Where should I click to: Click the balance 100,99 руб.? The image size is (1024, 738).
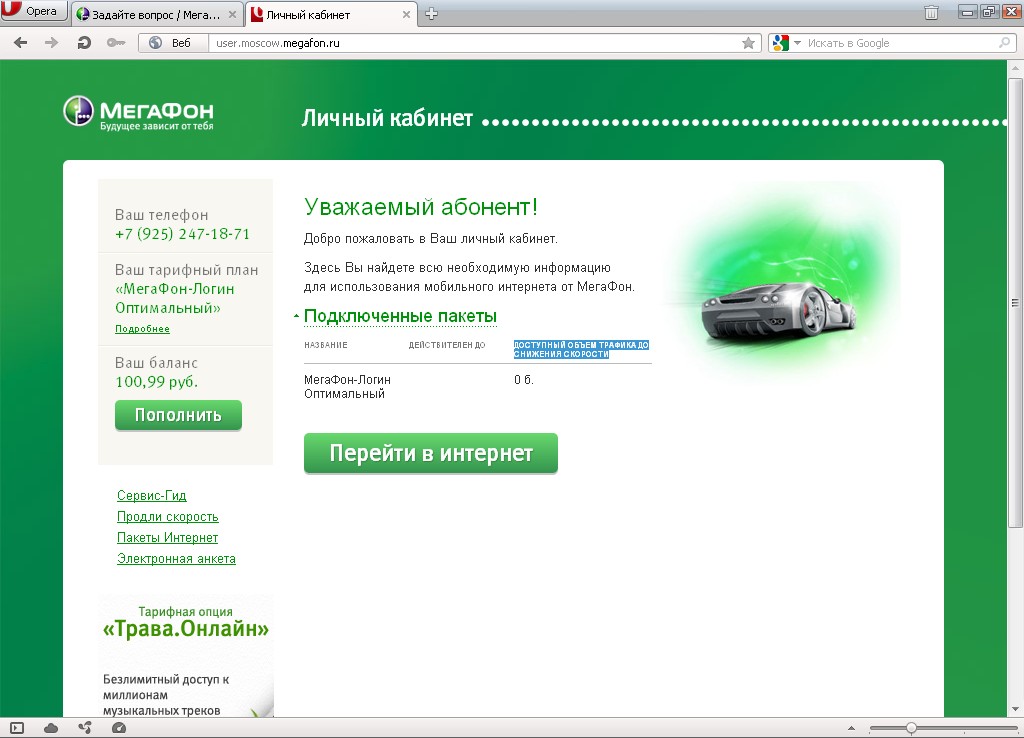[x=157, y=382]
